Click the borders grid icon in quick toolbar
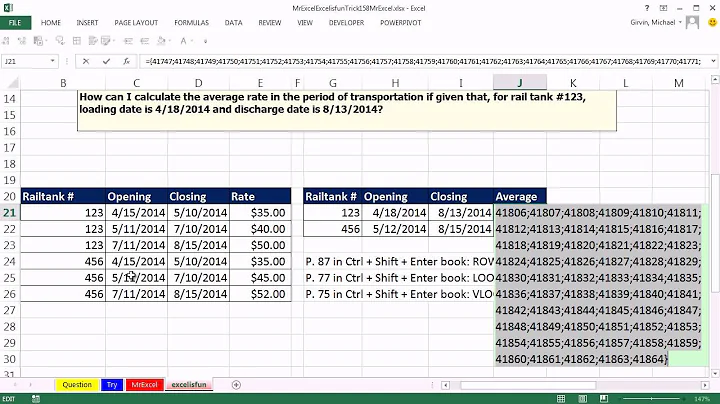720x404 pixels. pos(77,41)
